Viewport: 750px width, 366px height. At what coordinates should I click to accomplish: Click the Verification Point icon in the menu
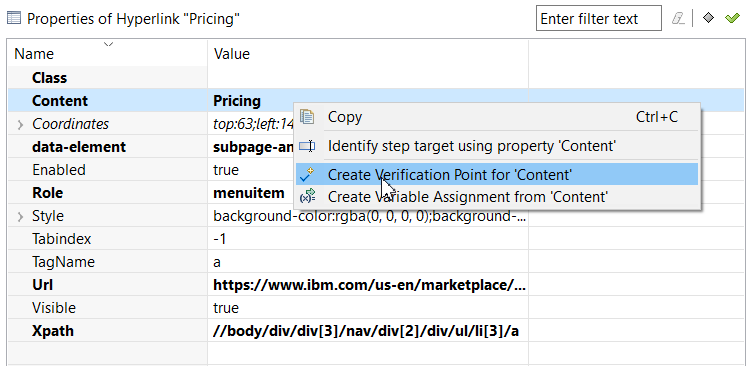click(307, 175)
